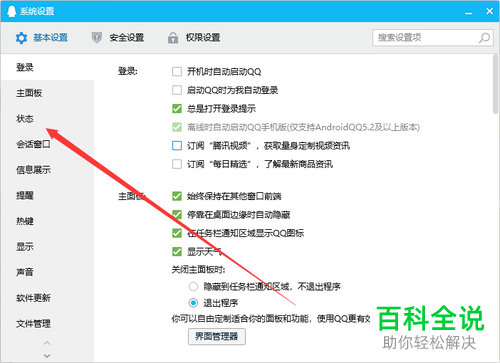Select 退出程序 radio option

tap(193, 303)
